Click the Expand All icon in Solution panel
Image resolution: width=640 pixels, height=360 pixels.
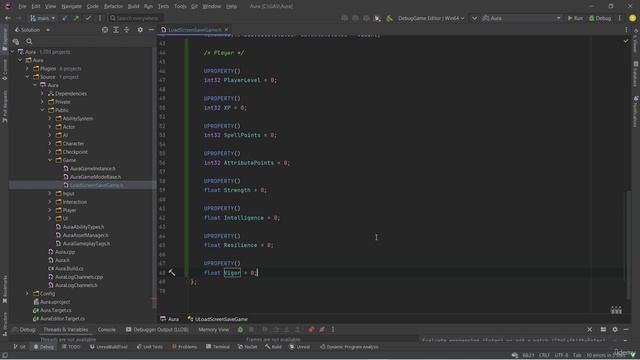[x=116, y=30]
